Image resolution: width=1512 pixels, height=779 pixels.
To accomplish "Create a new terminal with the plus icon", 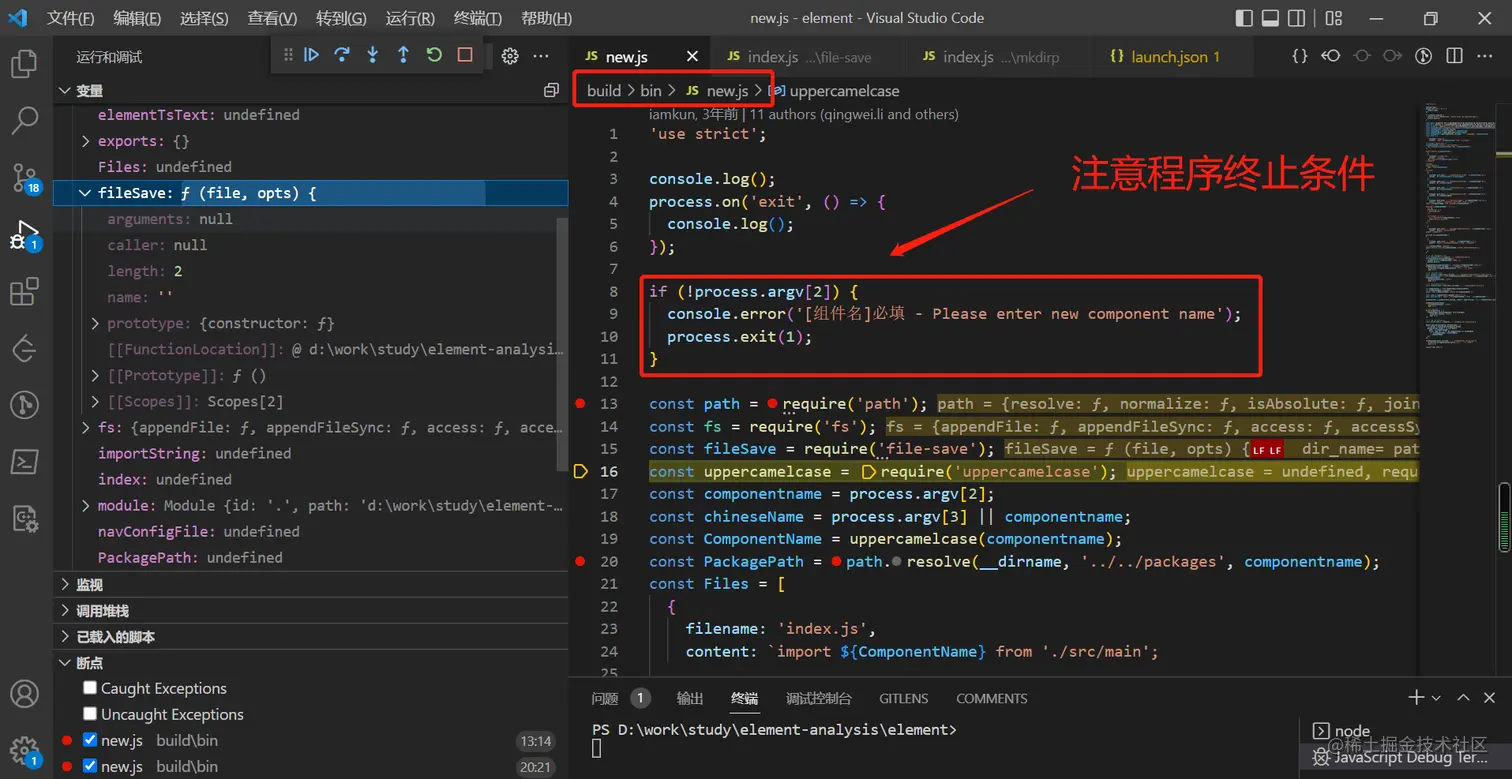I will pos(1416,698).
